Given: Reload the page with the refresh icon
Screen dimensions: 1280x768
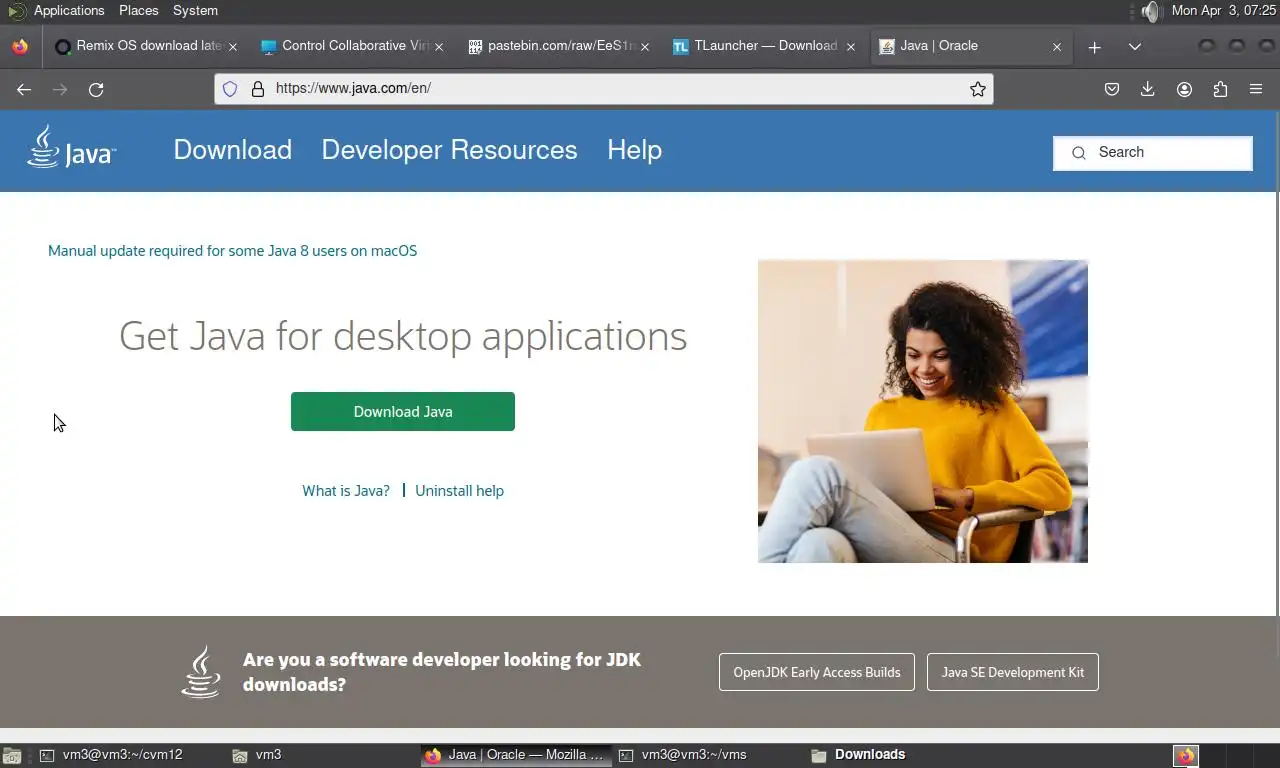Looking at the screenshot, I should [x=96, y=89].
